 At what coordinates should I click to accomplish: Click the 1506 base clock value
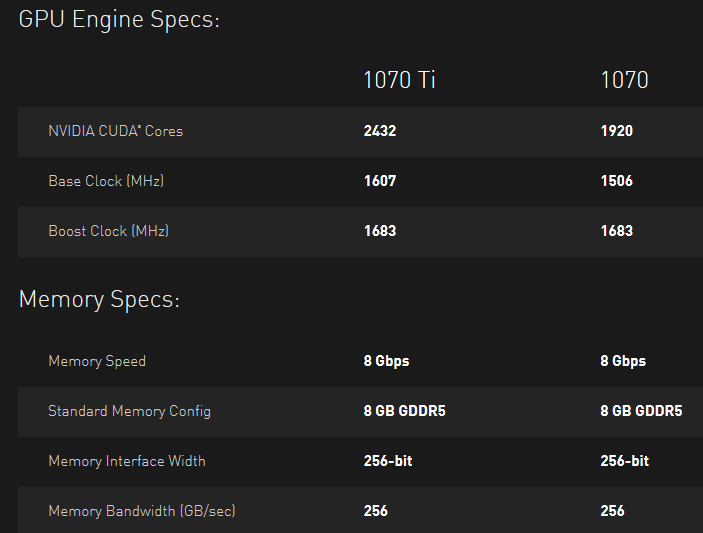coord(616,181)
